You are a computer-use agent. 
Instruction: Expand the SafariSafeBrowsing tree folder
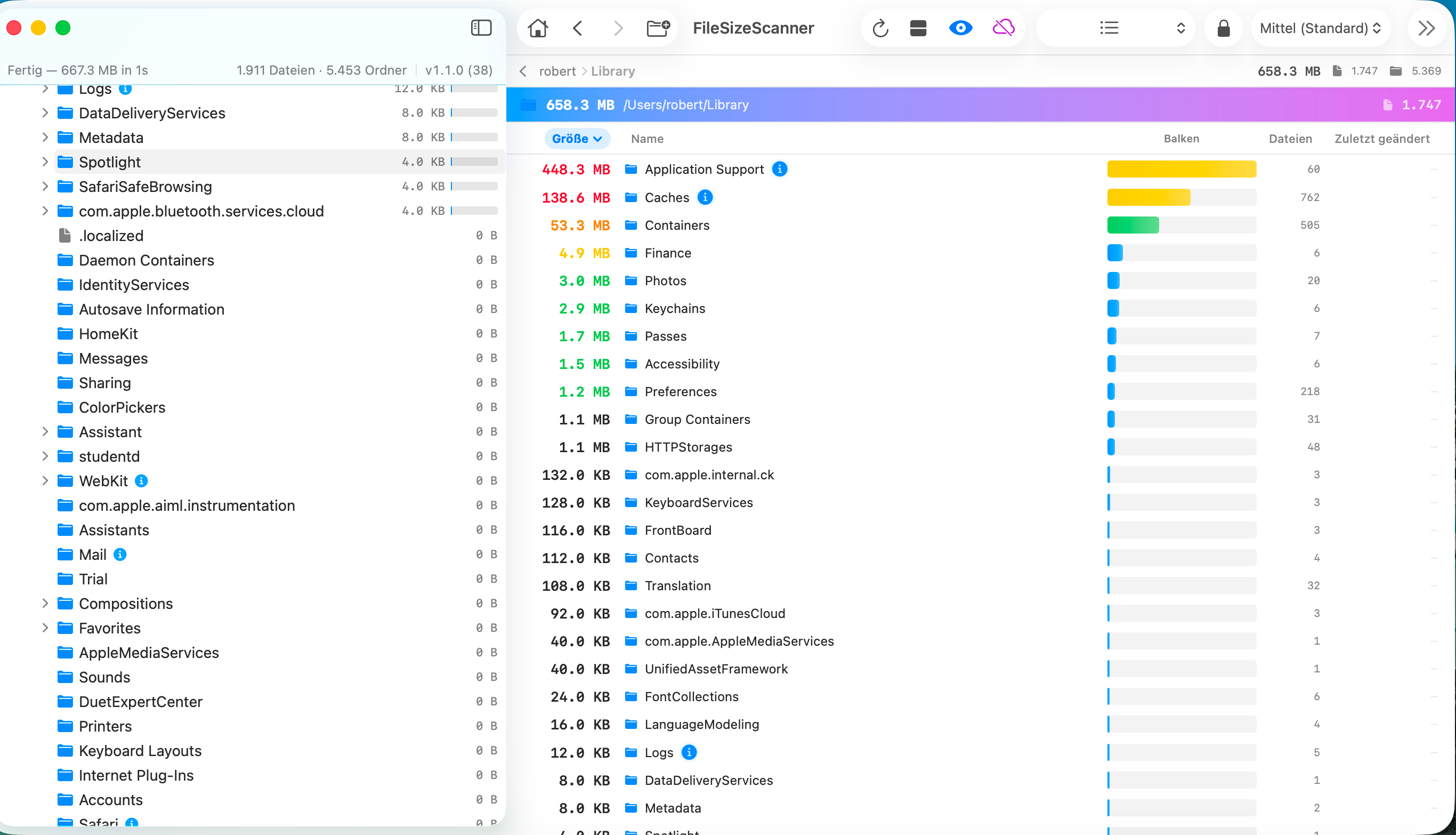tap(45, 187)
